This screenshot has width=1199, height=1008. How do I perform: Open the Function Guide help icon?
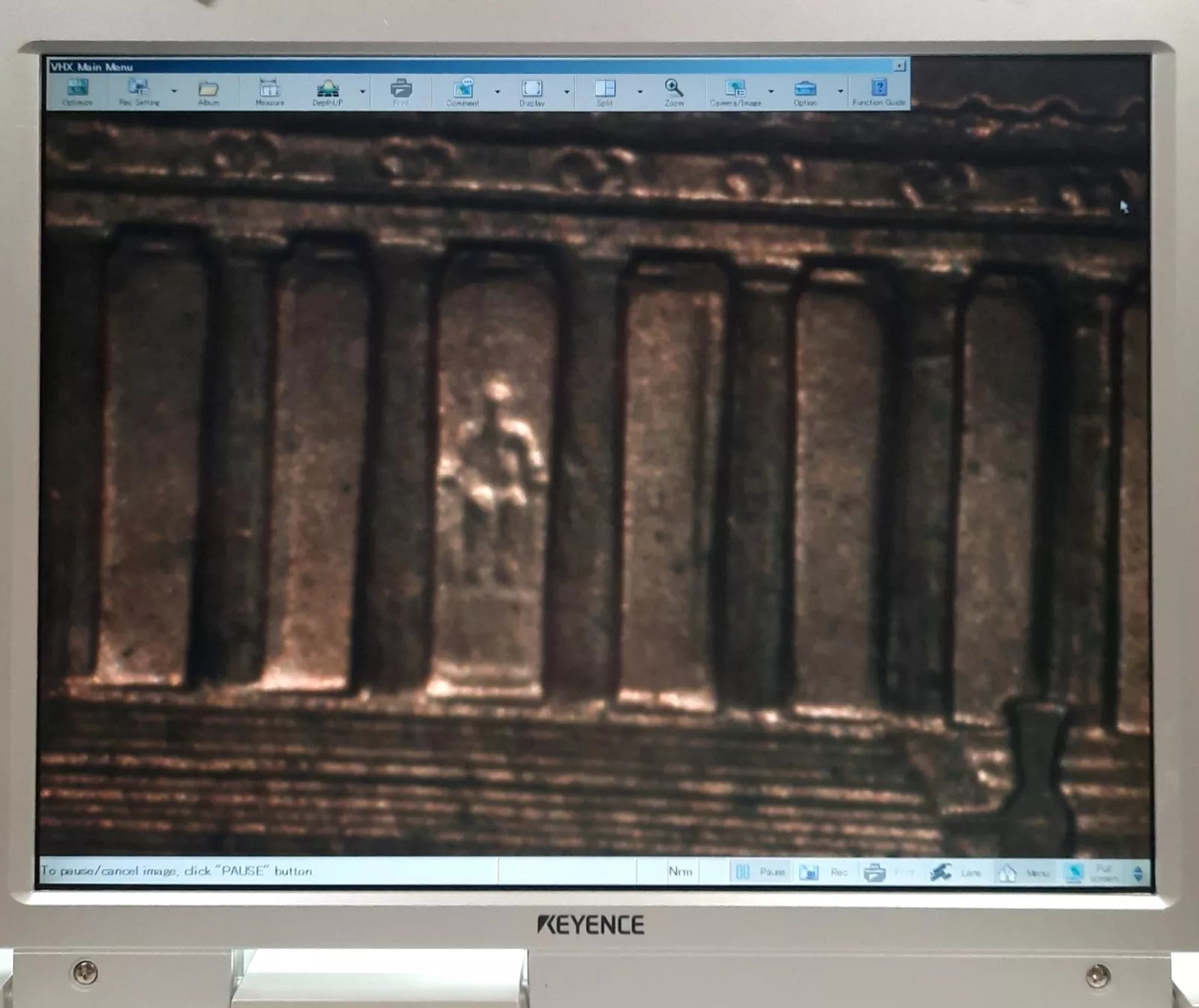coord(878,92)
